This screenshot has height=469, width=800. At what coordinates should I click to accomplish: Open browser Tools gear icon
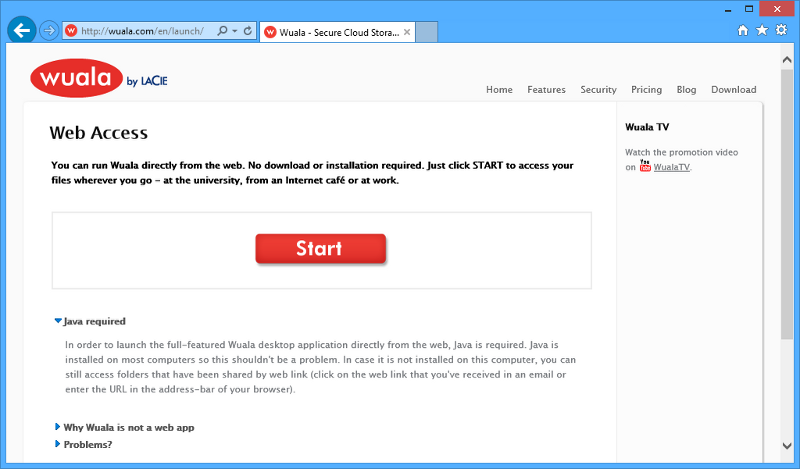pos(780,30)
